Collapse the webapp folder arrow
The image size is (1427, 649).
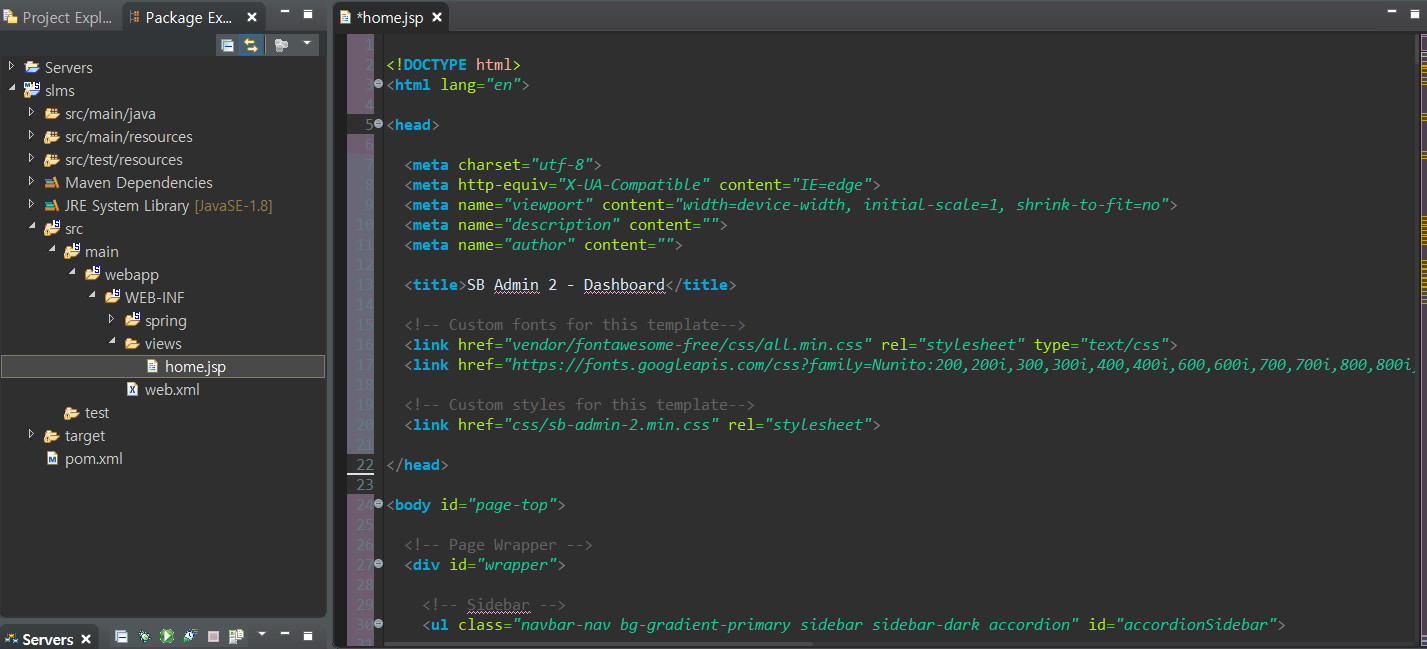[71, 273]
